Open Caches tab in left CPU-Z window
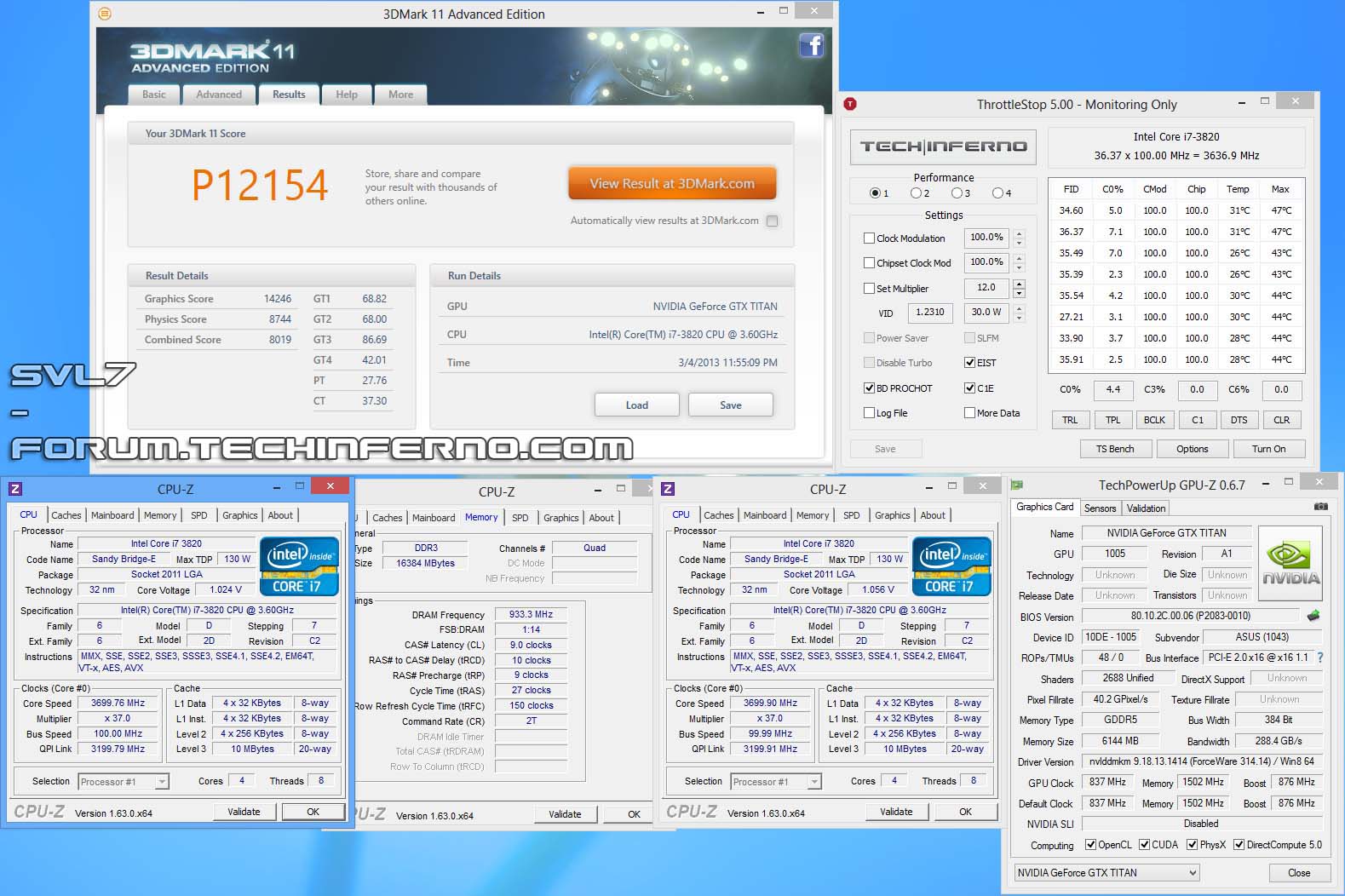This screenshot has height=896, width=1345. (66, 515)
